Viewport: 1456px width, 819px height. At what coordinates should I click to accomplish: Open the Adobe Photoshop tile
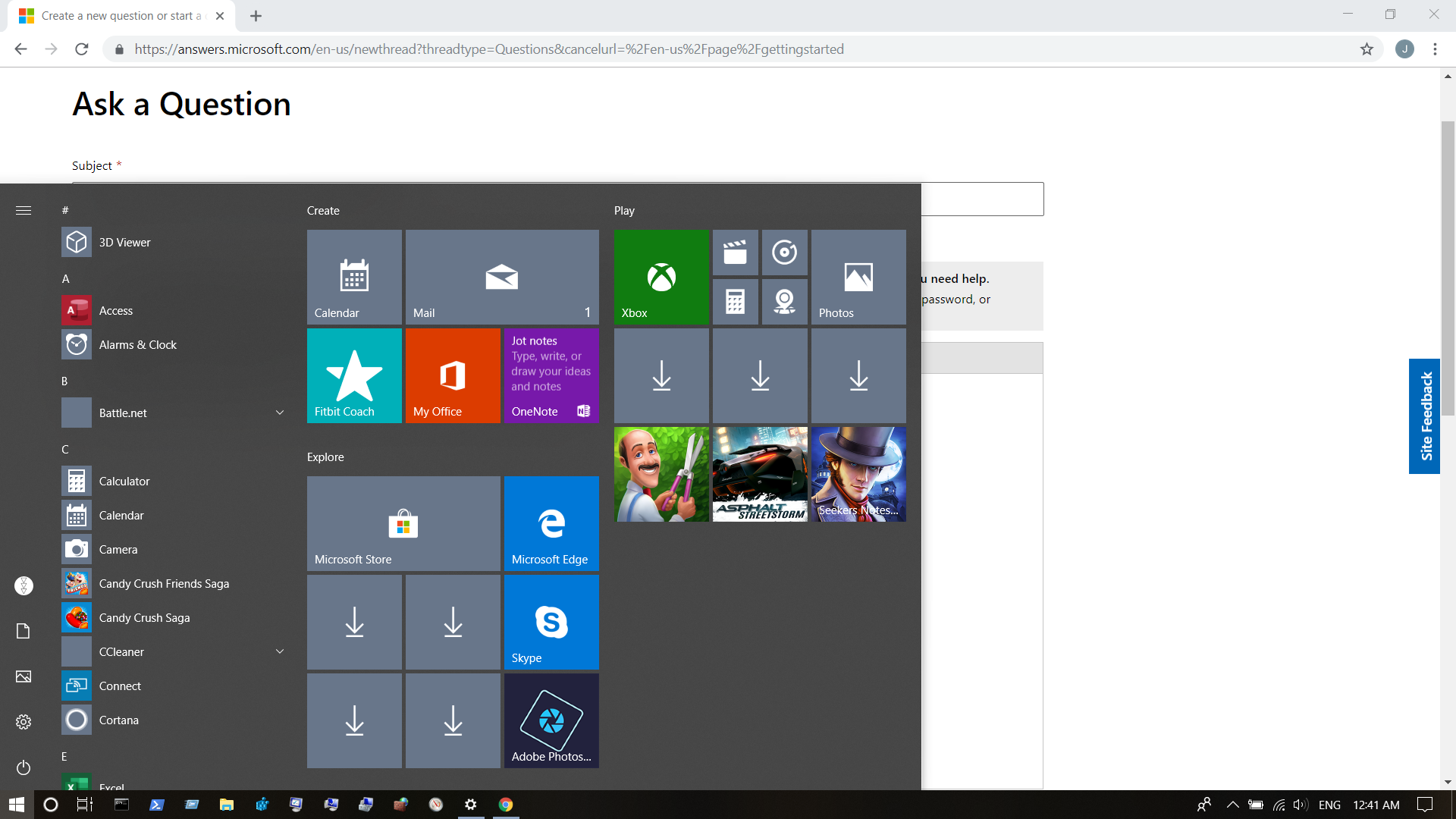pyautogui.click(x=551, y=721)
